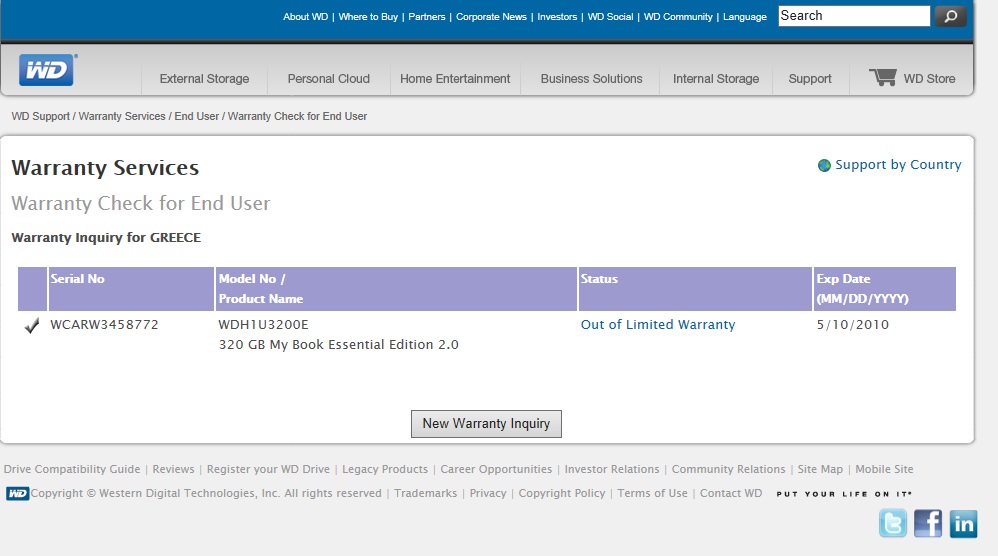Click the expiry date 5/10/2010
The image size is (998, 556).
tap(853, 325)
